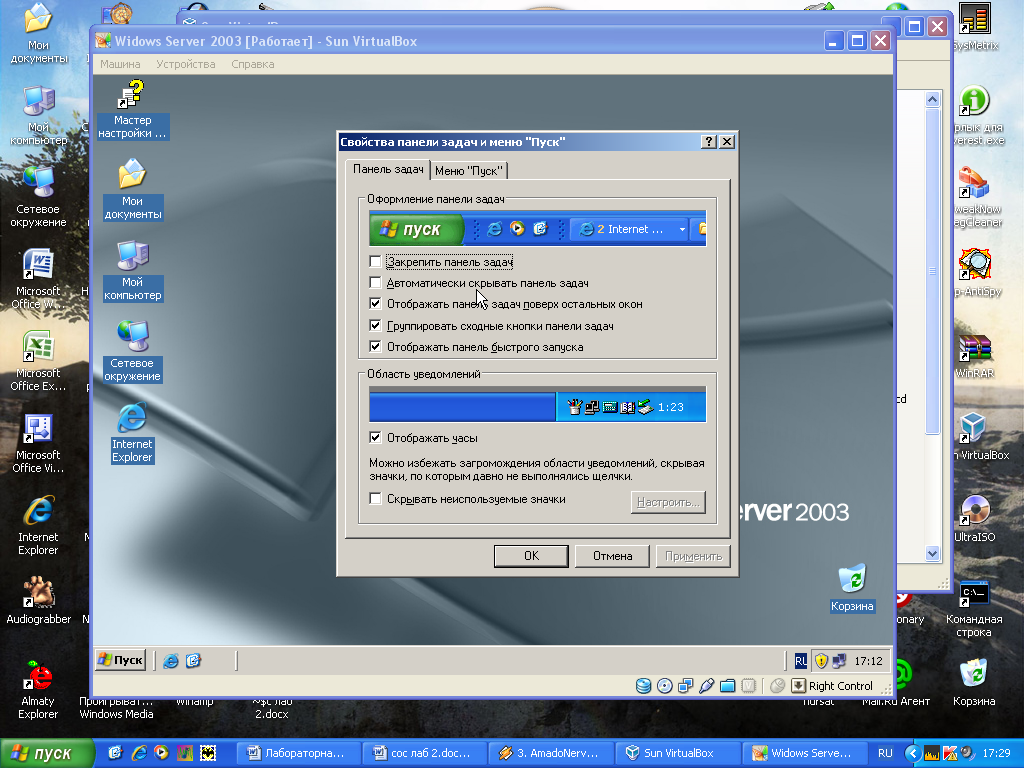This screenshot has height=768, width=1024.
Task: Click guest tray network connection icon
Action: pos(839,661)
